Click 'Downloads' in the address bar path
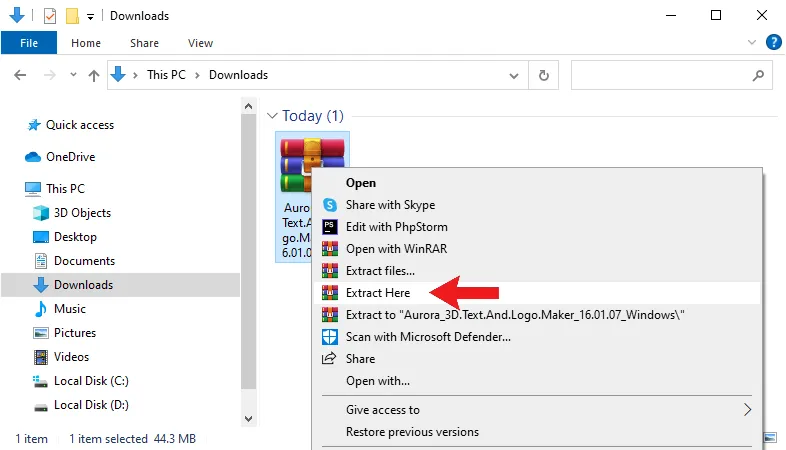The height and width of the screenshot is (450, 786). pyautogui.click(x=238, y=75)
